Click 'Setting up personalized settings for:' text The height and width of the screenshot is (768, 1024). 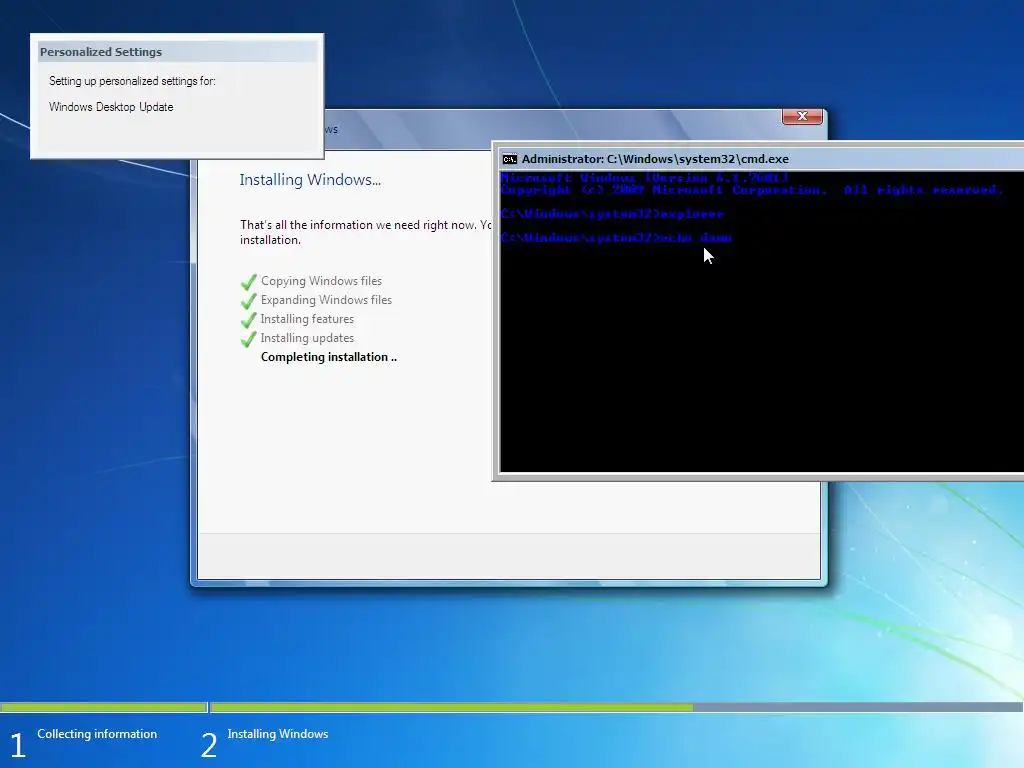(x=132, y=81)
